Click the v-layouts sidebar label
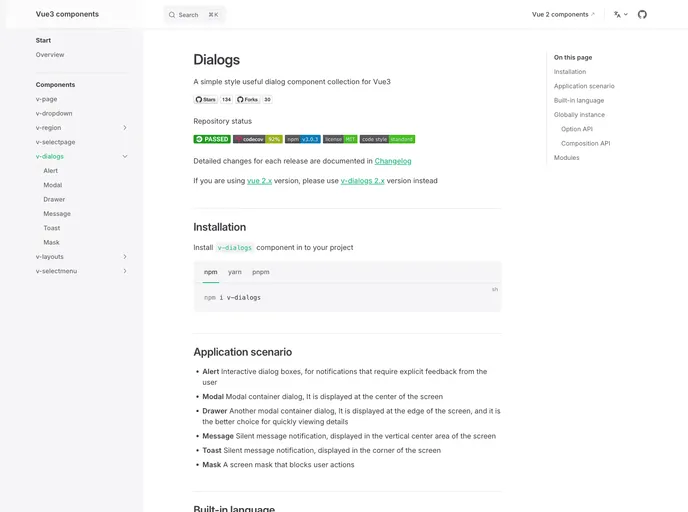Image resolution: width=688 pixels, height=512 pixels. [x=50, y=257]
